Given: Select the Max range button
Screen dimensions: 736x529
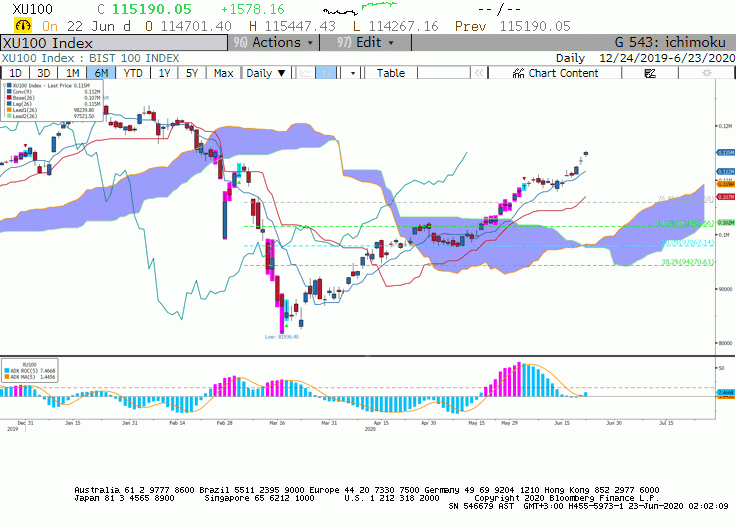Looking at the screenshot, I should tap(223, 73).
